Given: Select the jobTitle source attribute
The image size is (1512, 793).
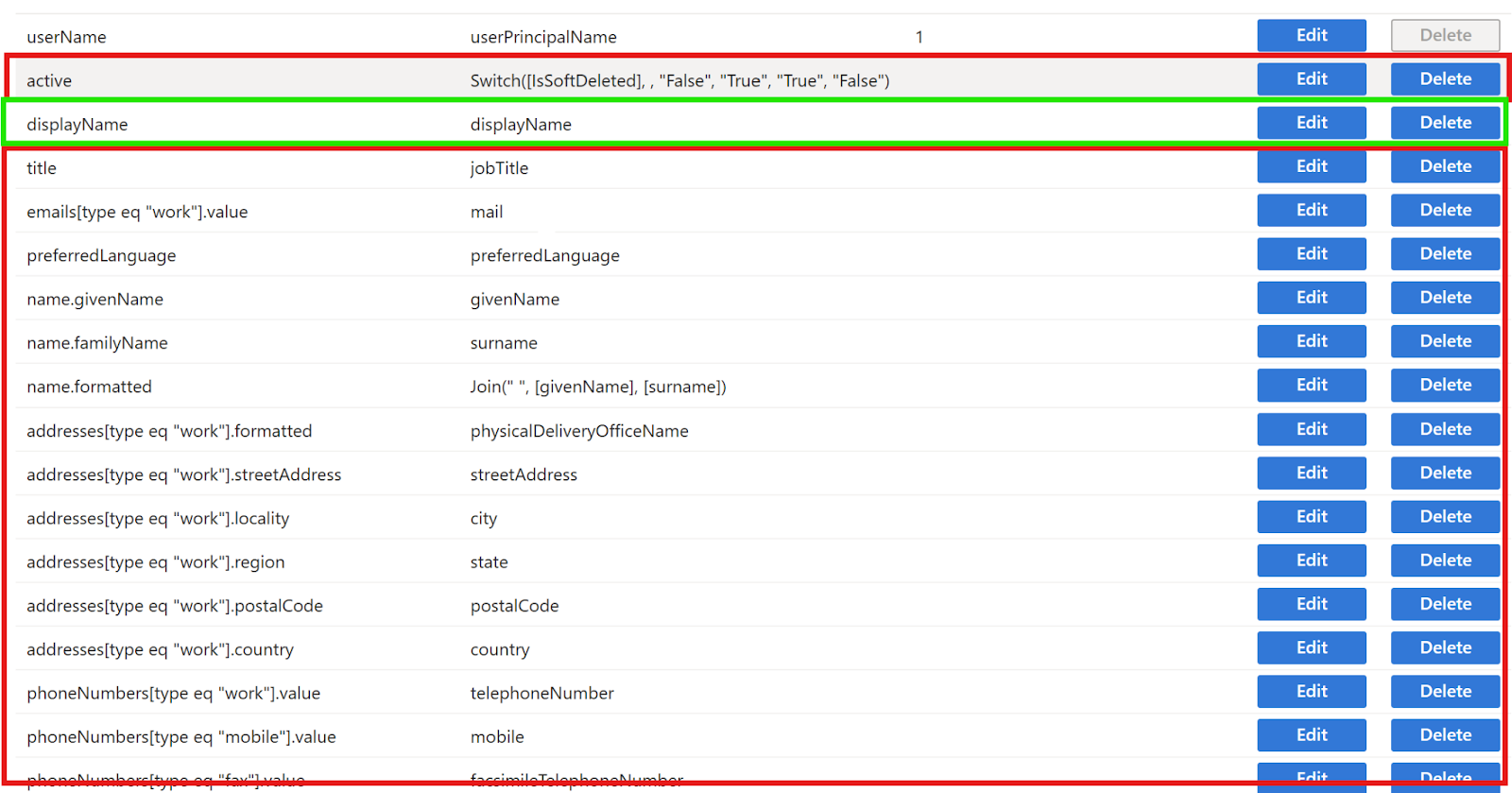Looking at the screenshot, I should (499, 167).
